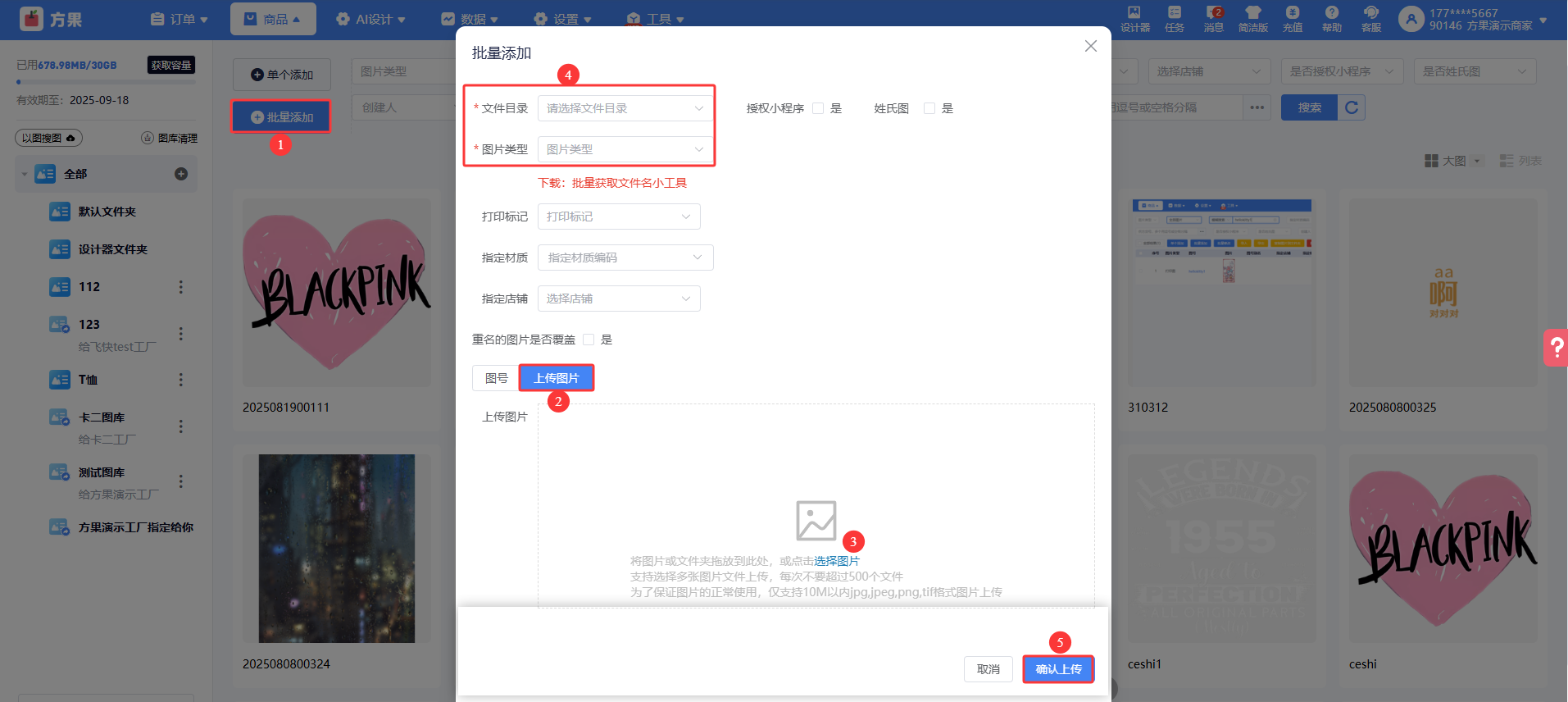Open the 图片类型 dropdown in dialog
The width and height of the screenshot is (1568, 702).
625,149
